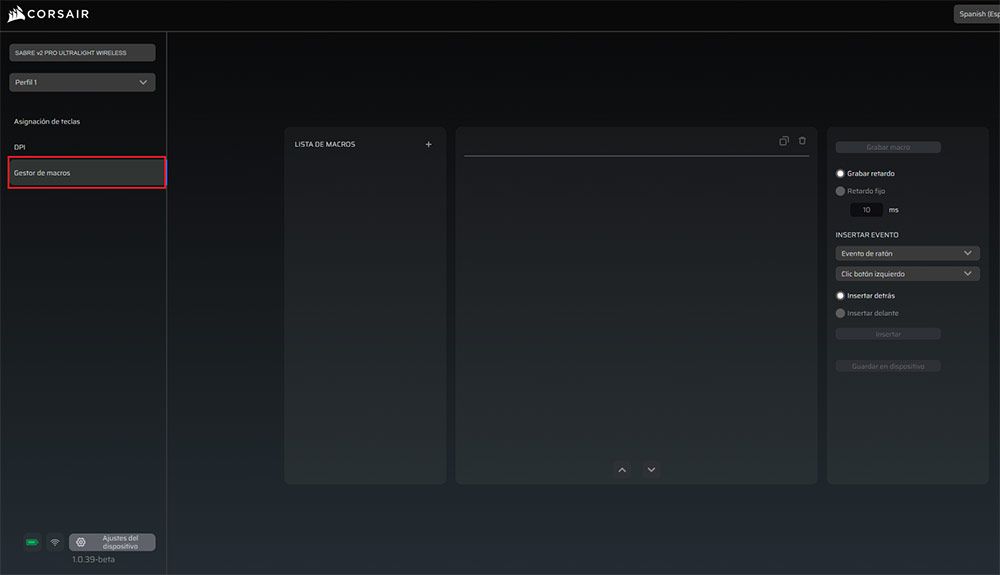This screenshot has height=575, width=1000.
Task: Click the Grabar macro button
Action: pos(888,147)
